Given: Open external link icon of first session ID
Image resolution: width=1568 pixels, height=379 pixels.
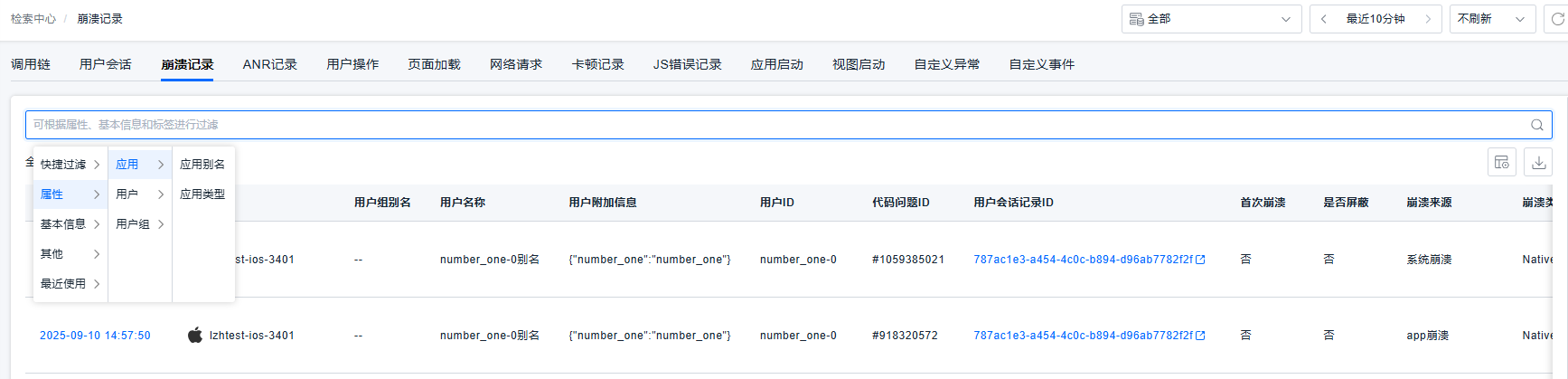Looking at the screenshot, I should tap(1200, 260).
